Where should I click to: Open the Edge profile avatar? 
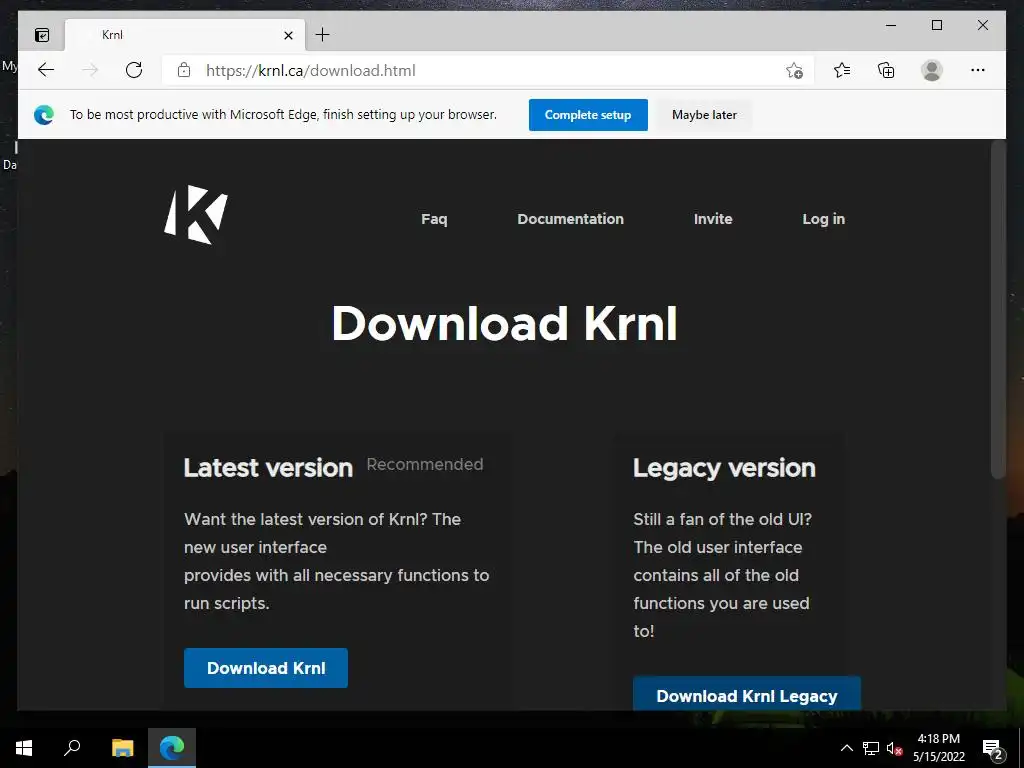click(932, 70)
